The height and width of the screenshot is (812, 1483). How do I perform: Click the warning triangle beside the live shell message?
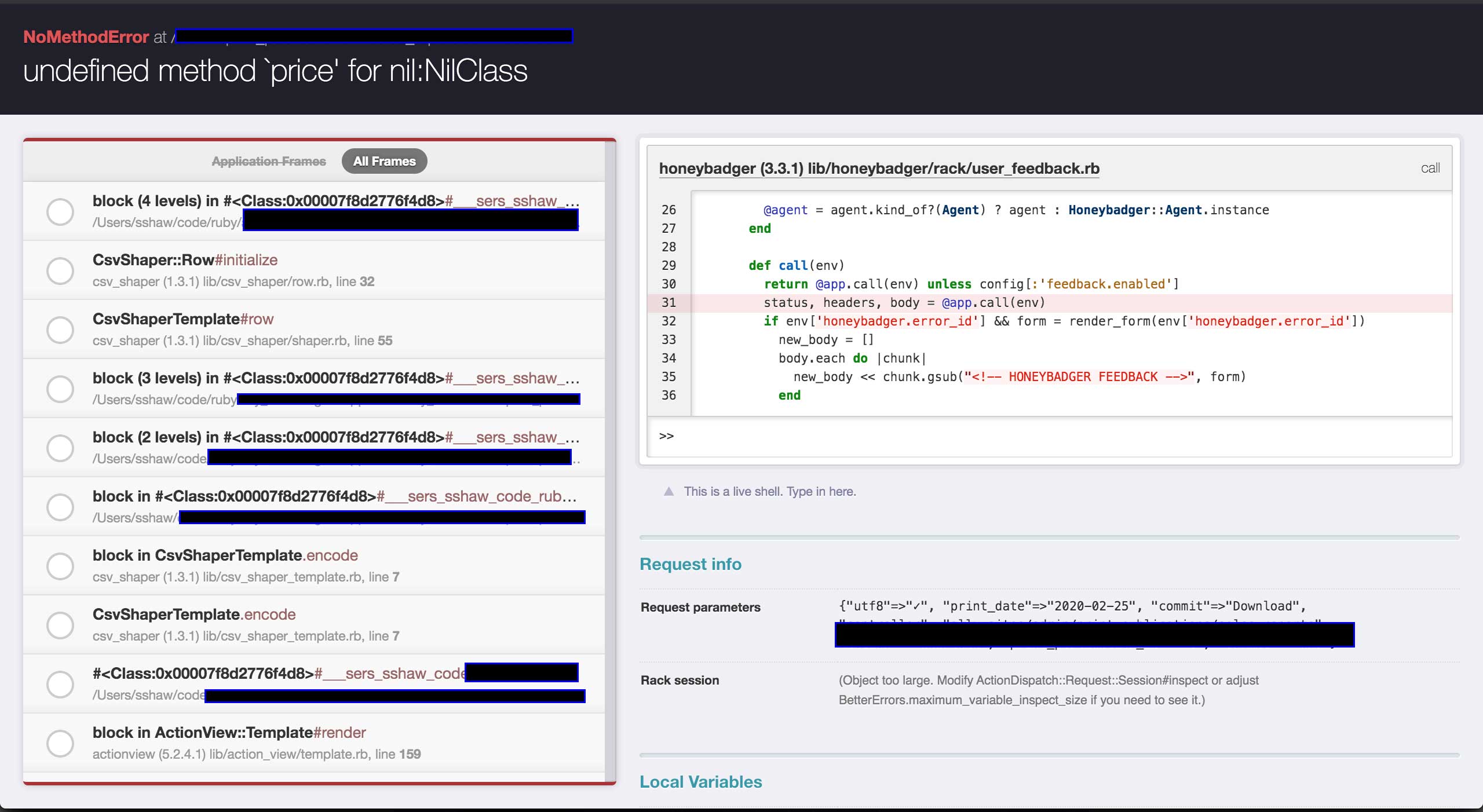(669, 492)
